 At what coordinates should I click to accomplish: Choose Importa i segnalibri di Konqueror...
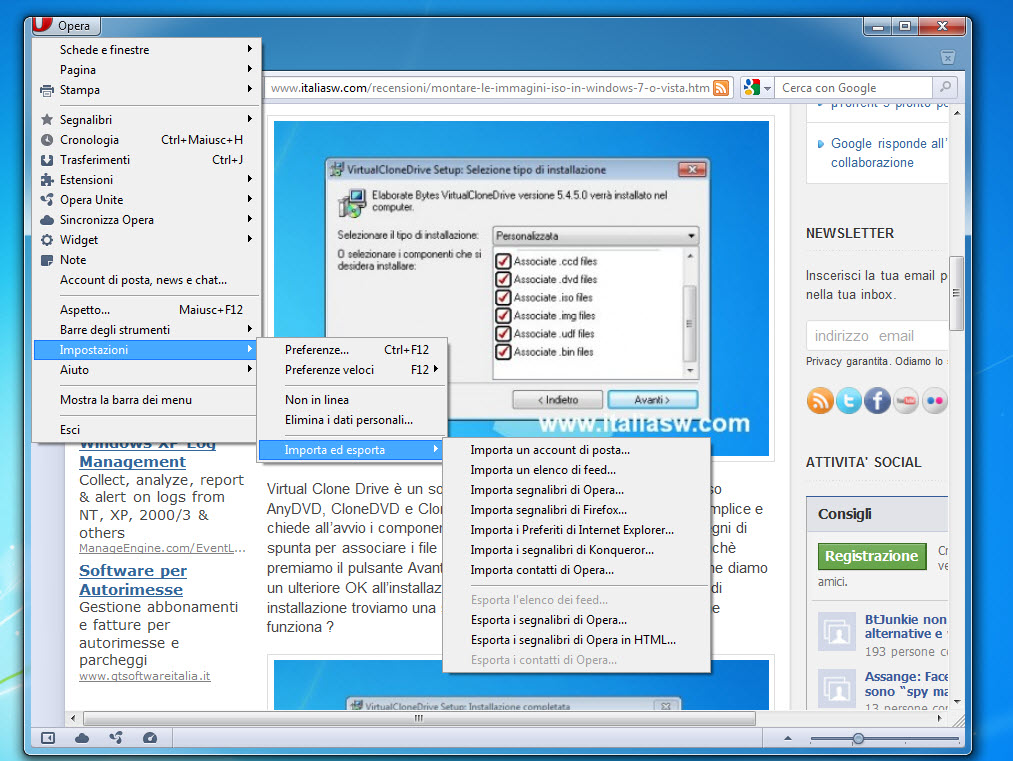(x=576, y=550)
